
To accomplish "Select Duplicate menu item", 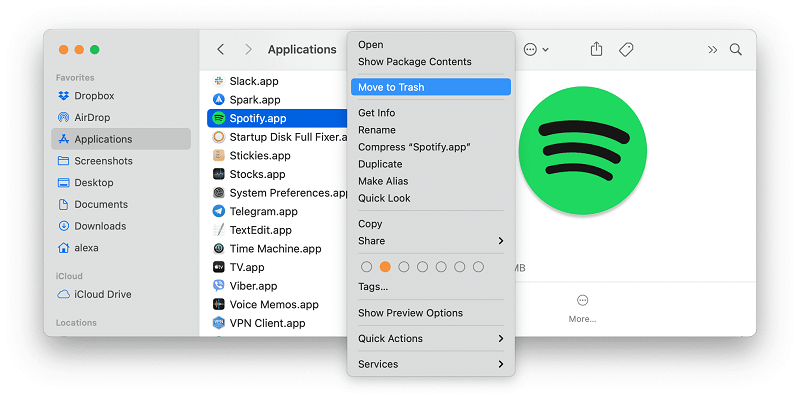I will [x=431, y=164].
